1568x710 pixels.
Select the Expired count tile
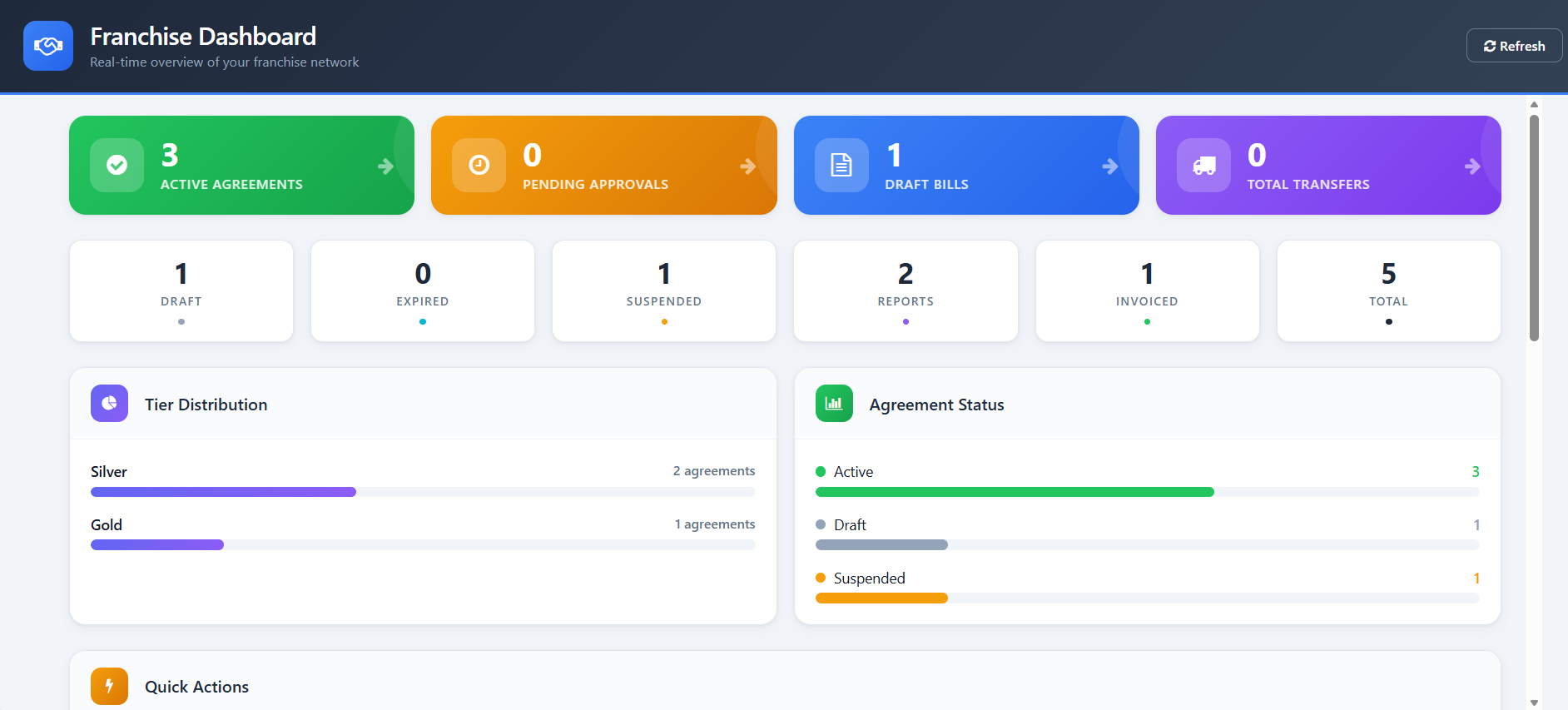click(x=423, y=291)
